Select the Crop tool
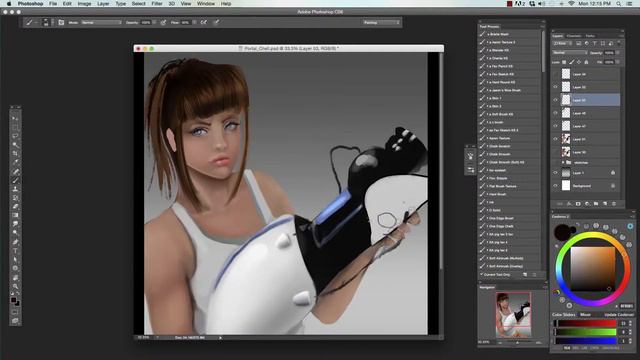This screenshot has width=640, height=360. (x=15, y=153)
